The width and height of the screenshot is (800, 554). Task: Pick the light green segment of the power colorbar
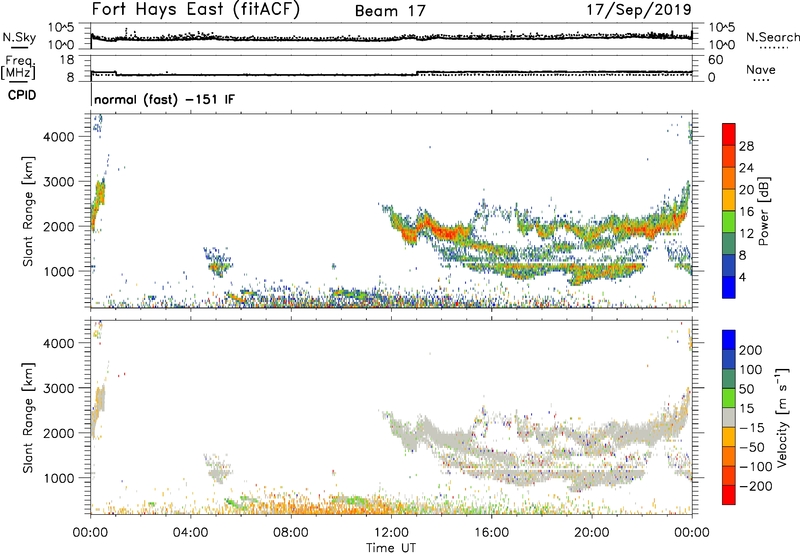(x=729, y=221)
